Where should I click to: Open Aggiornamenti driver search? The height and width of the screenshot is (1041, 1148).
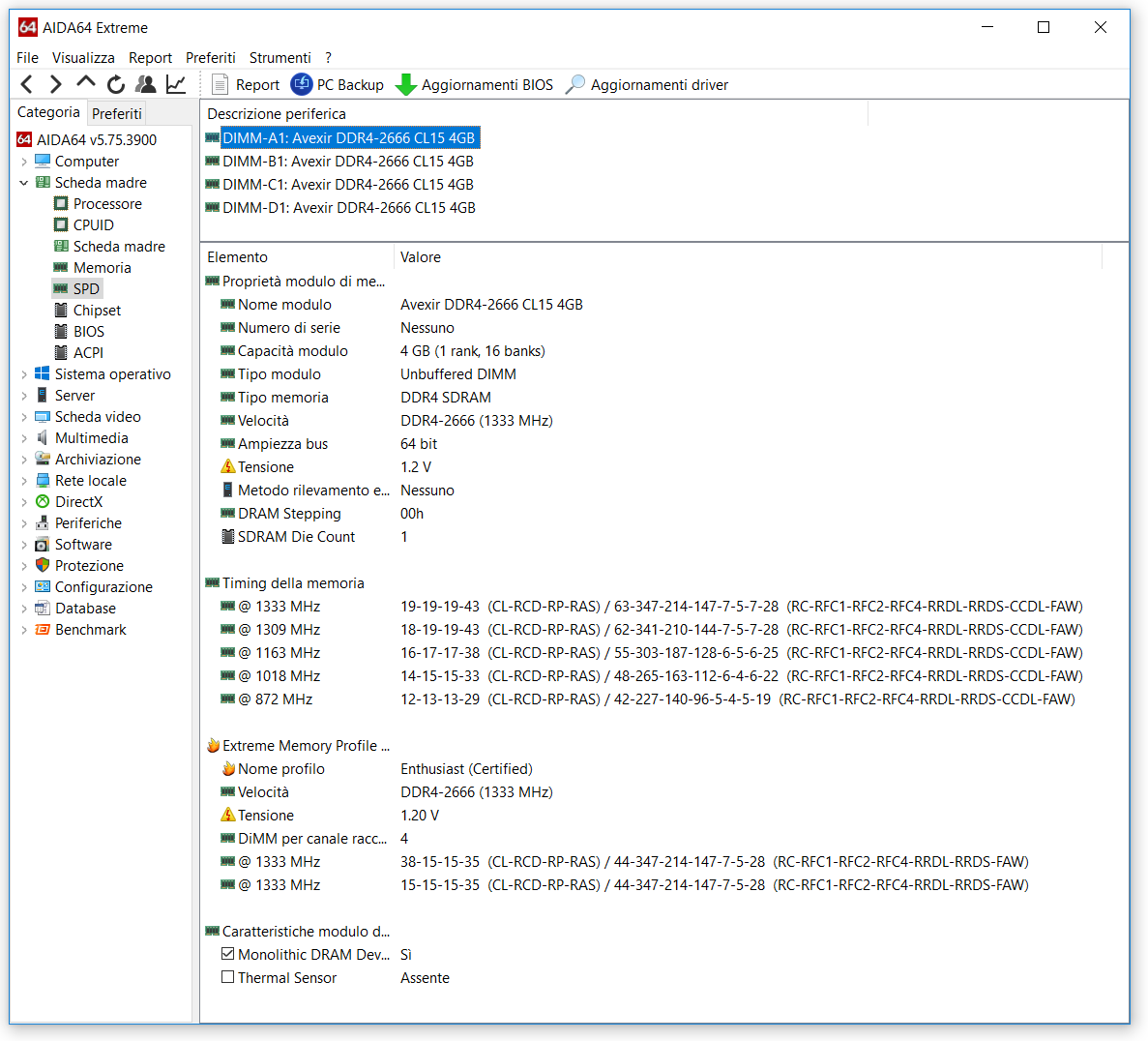click(647, 85)
